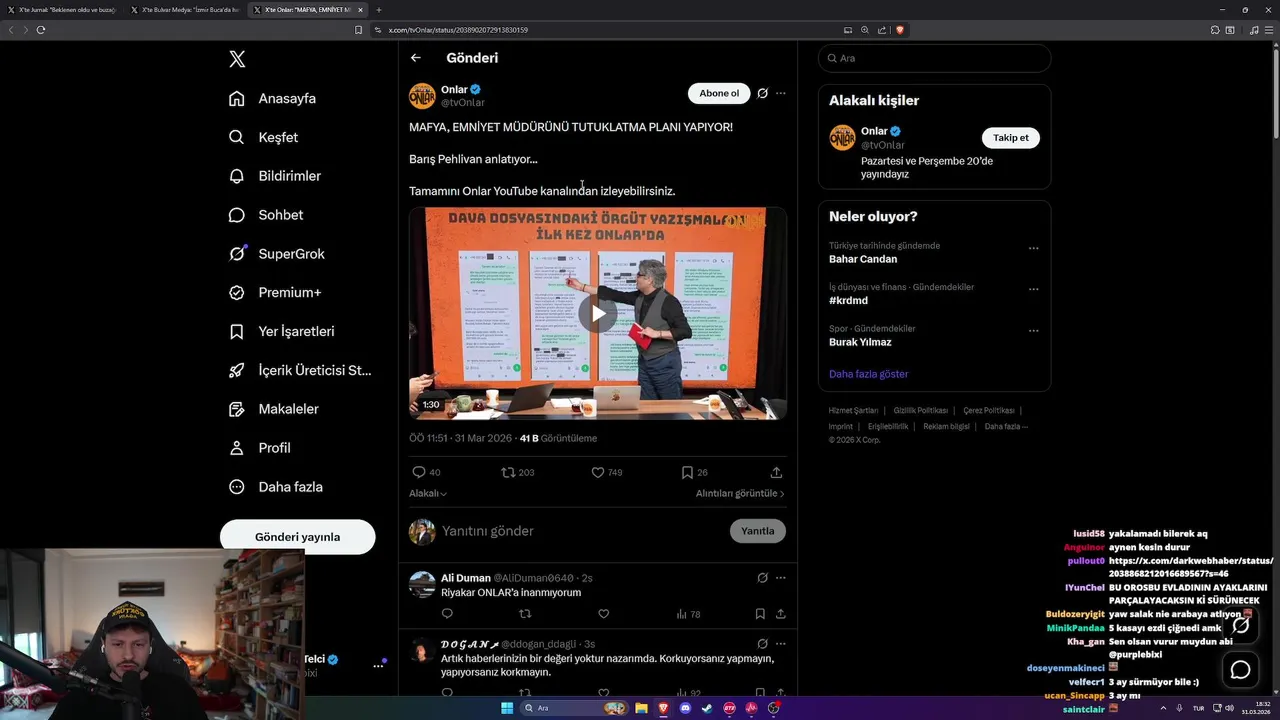Repost the Ali Duman reply
The width and height of the screenshot is (1280, 720).
[x=525, y=614]
